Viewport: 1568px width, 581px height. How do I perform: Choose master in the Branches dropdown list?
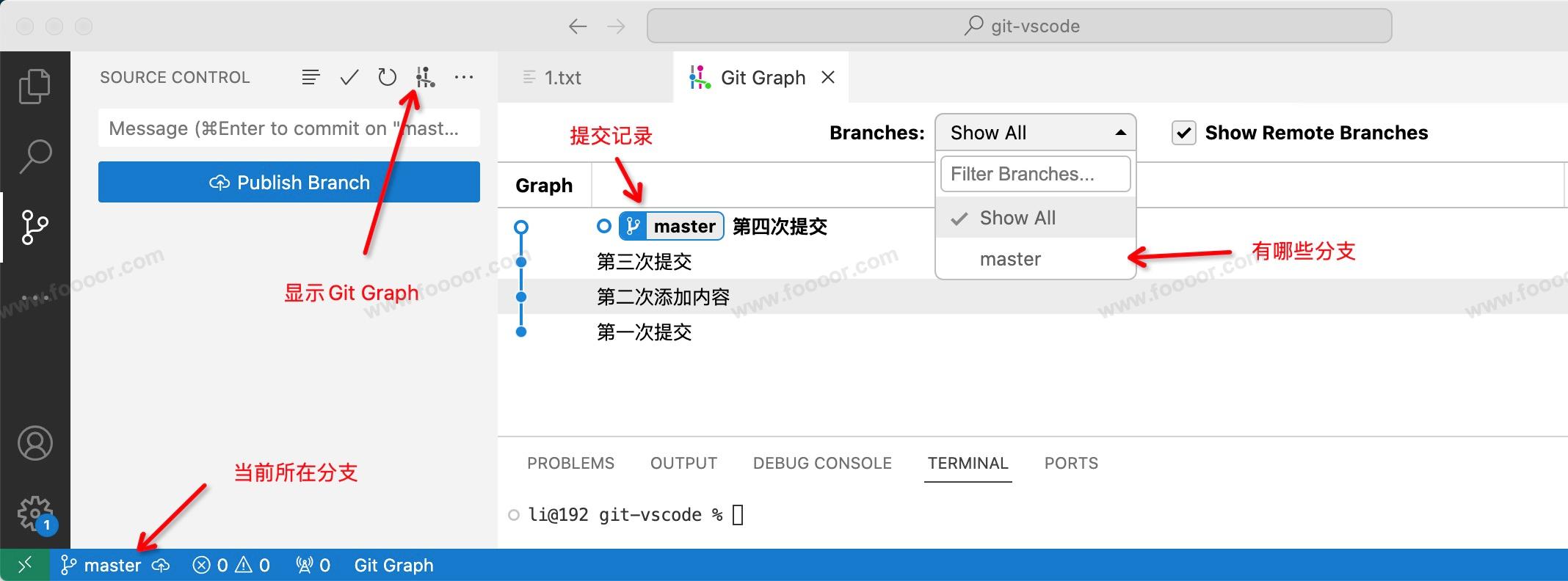[x=1010, y=259]
